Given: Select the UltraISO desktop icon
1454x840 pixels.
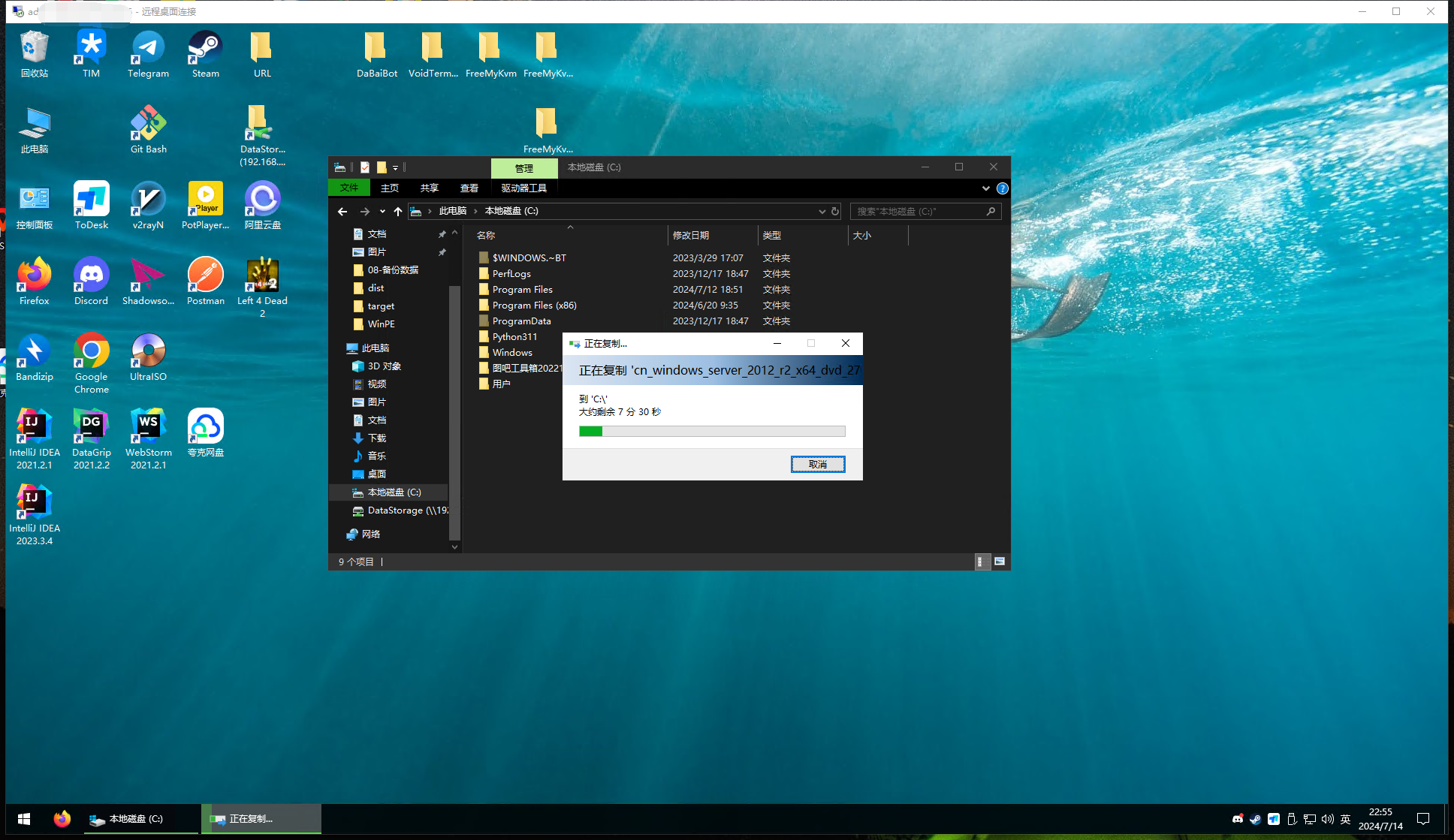Looking at the screenshot, I should [x=148, y=357].
